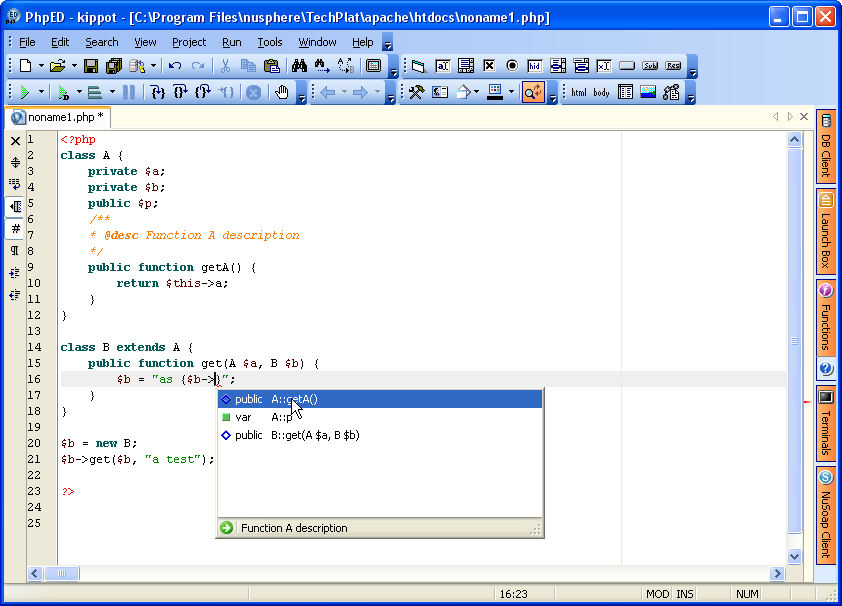This screenshot has width=842, height=606.
Task: Click the Undo arrow icon
Action: point(175,66)
